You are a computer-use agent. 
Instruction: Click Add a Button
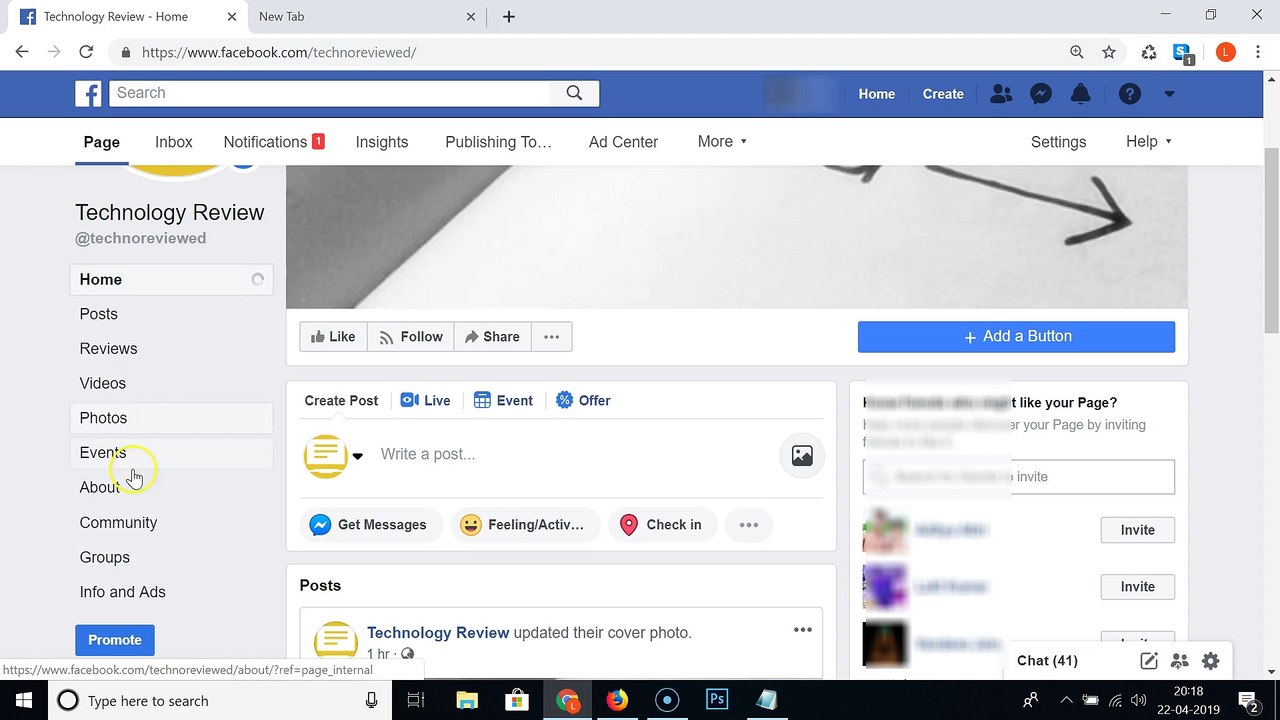[x=1016, y=337]
